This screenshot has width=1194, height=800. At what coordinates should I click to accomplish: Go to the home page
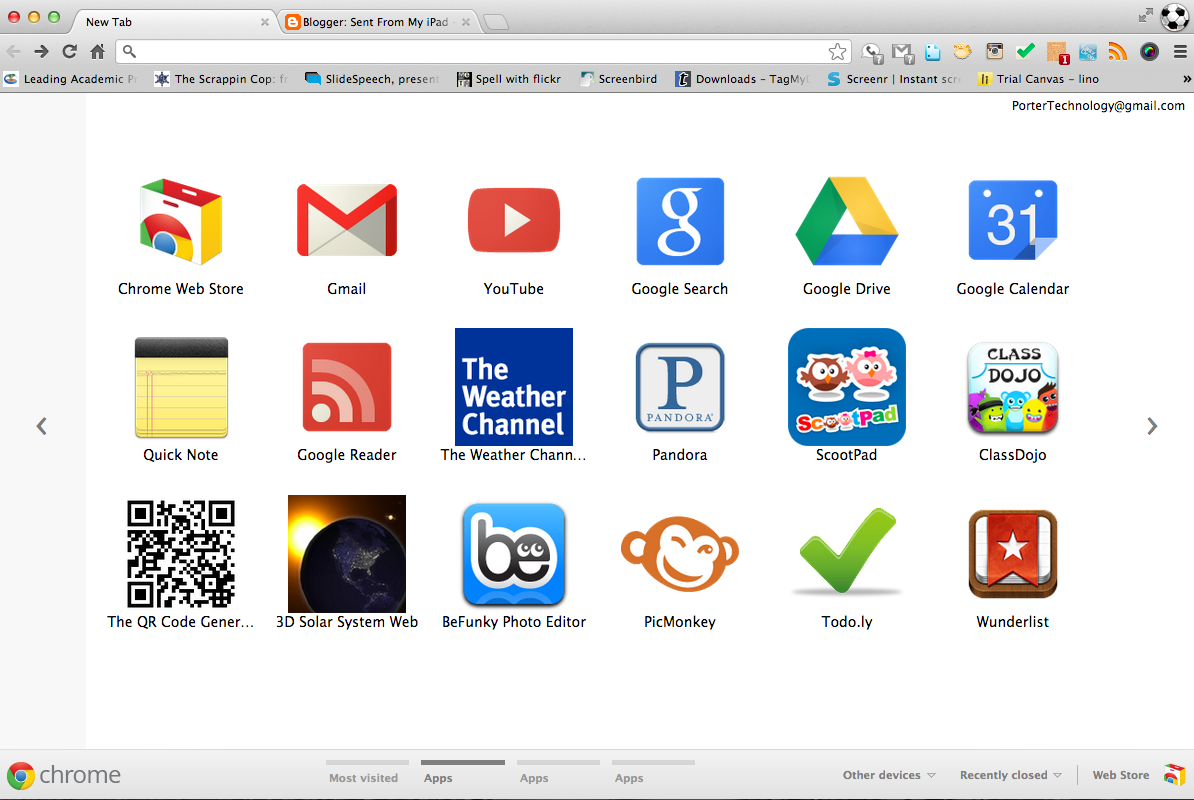(97, 51)
